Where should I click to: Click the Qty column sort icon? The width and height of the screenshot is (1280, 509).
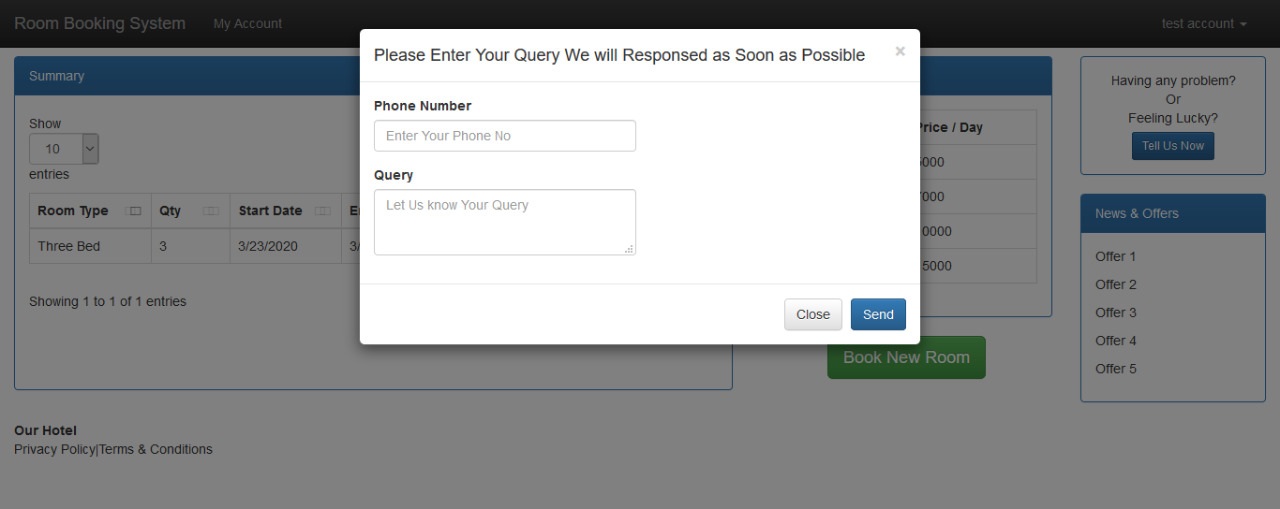pos(210,211)
